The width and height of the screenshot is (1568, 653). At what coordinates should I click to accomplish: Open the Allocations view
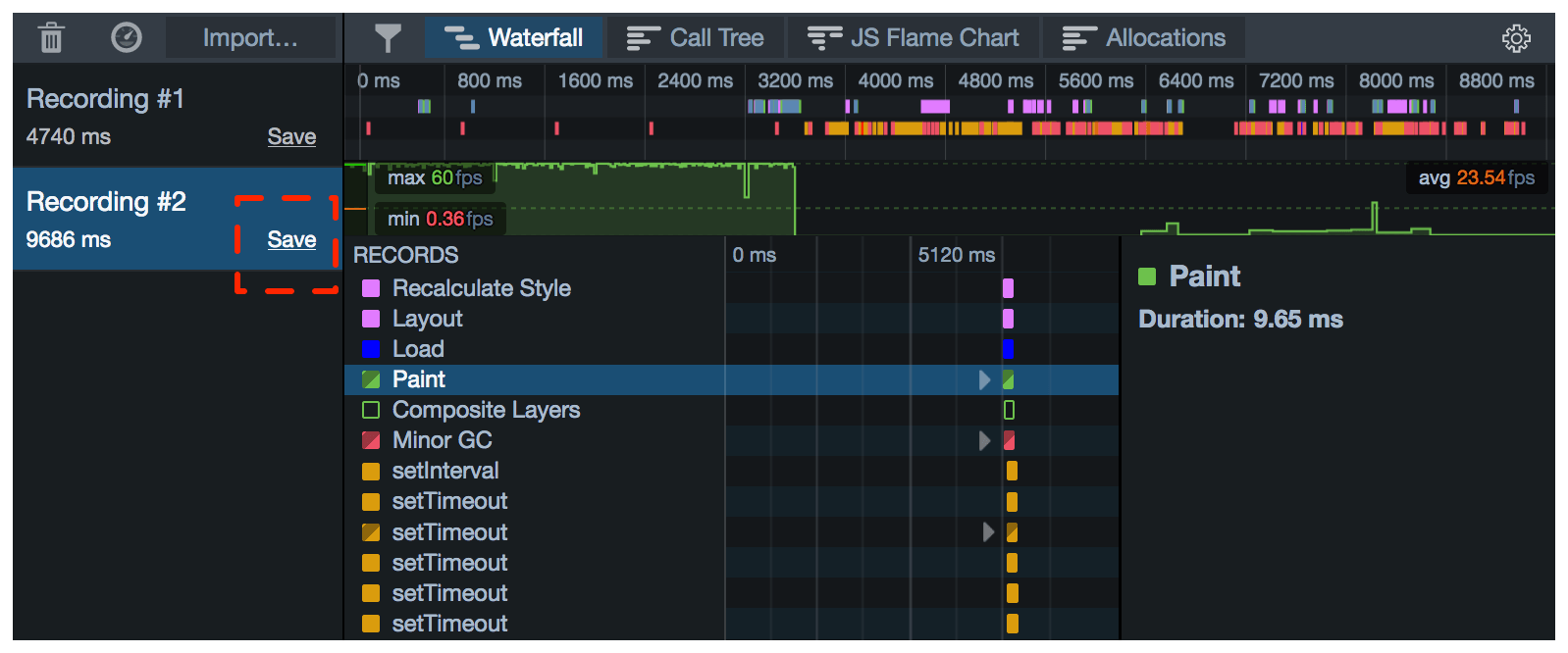tap(1144, 38)
